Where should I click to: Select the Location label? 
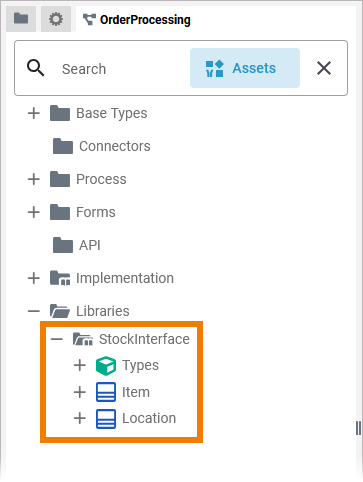[149, 418]
